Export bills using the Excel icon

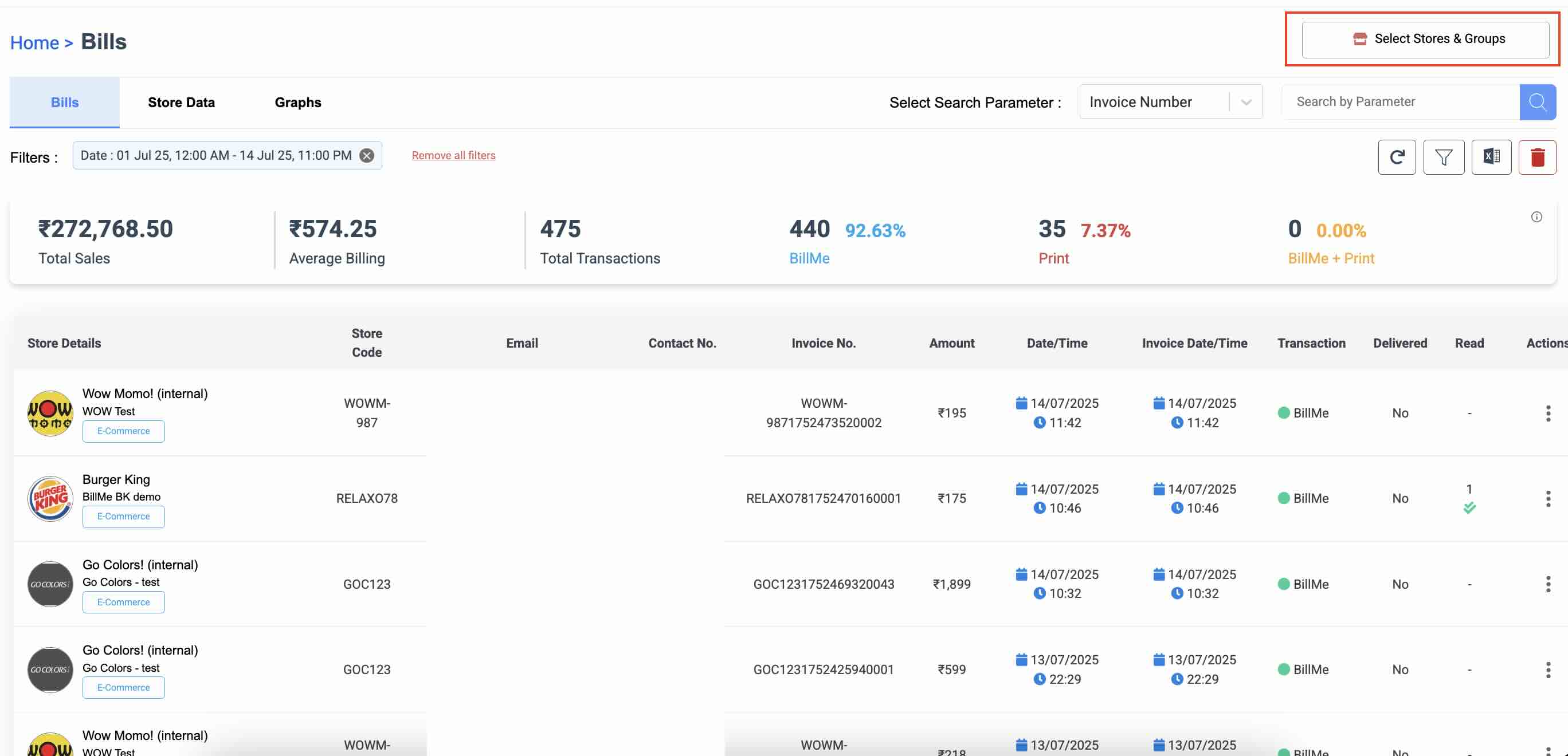tap(1491, 157)
